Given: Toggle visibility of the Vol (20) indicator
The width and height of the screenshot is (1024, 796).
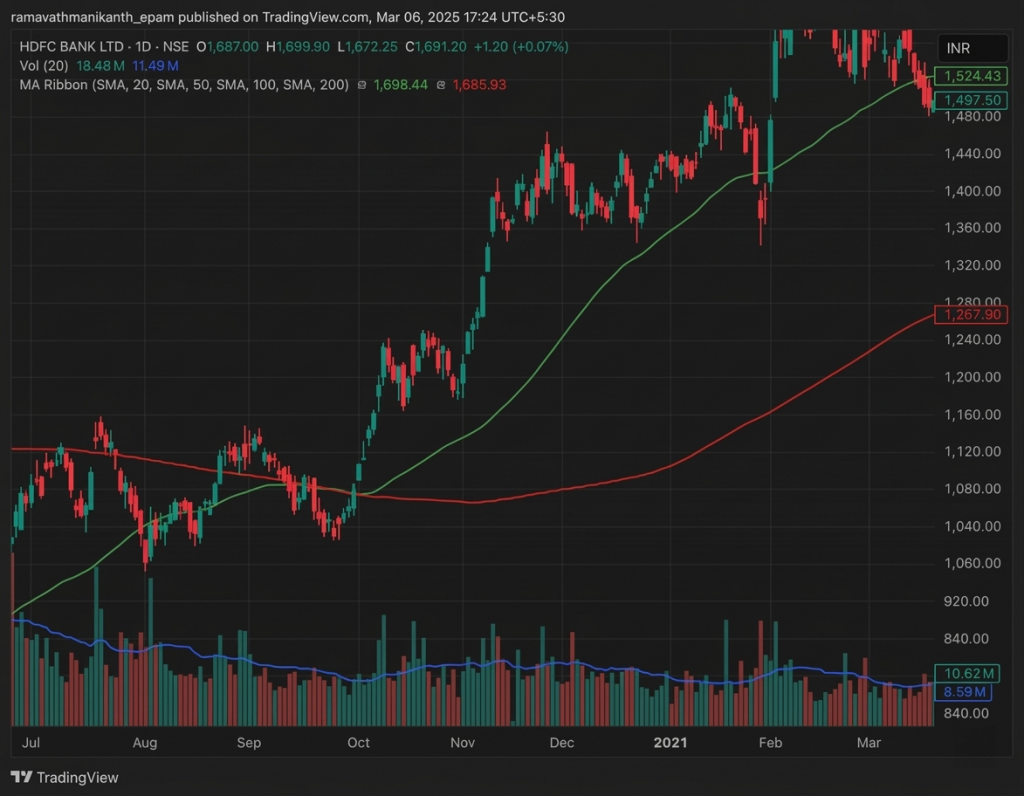Looking at the screenshot, I should point(45,66).
